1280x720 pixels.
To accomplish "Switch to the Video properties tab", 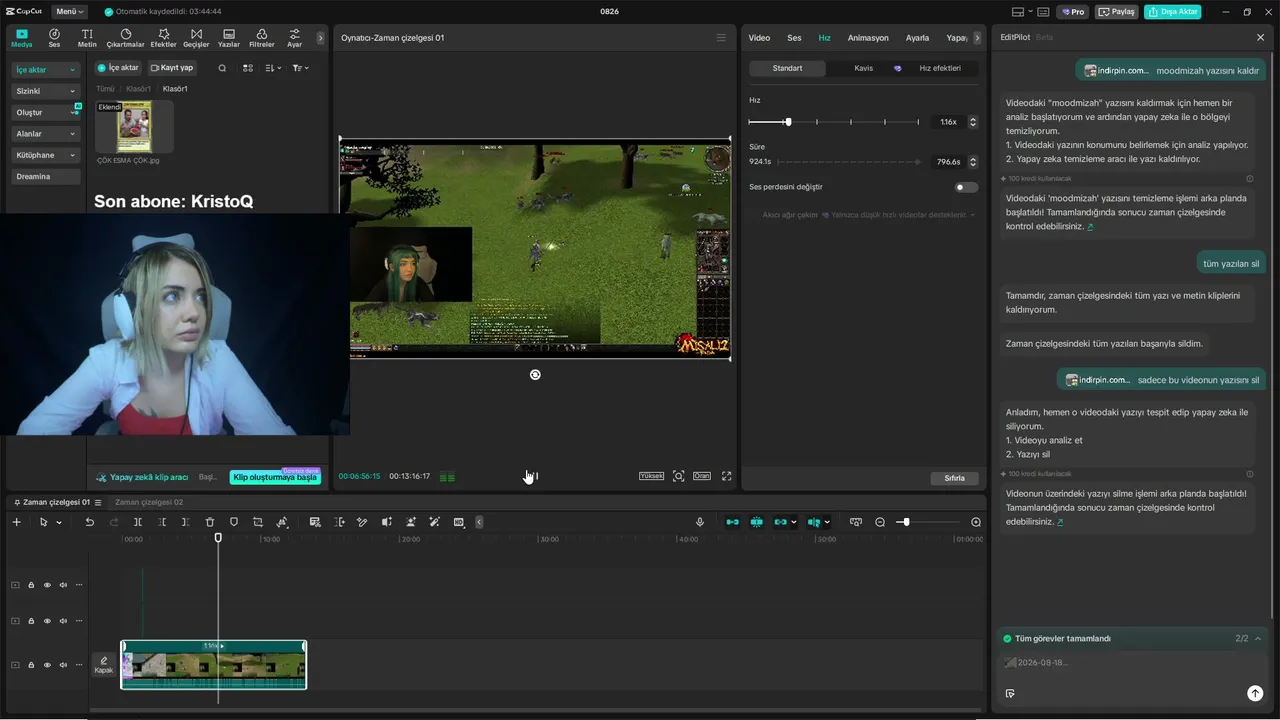I will click(759, 38).
